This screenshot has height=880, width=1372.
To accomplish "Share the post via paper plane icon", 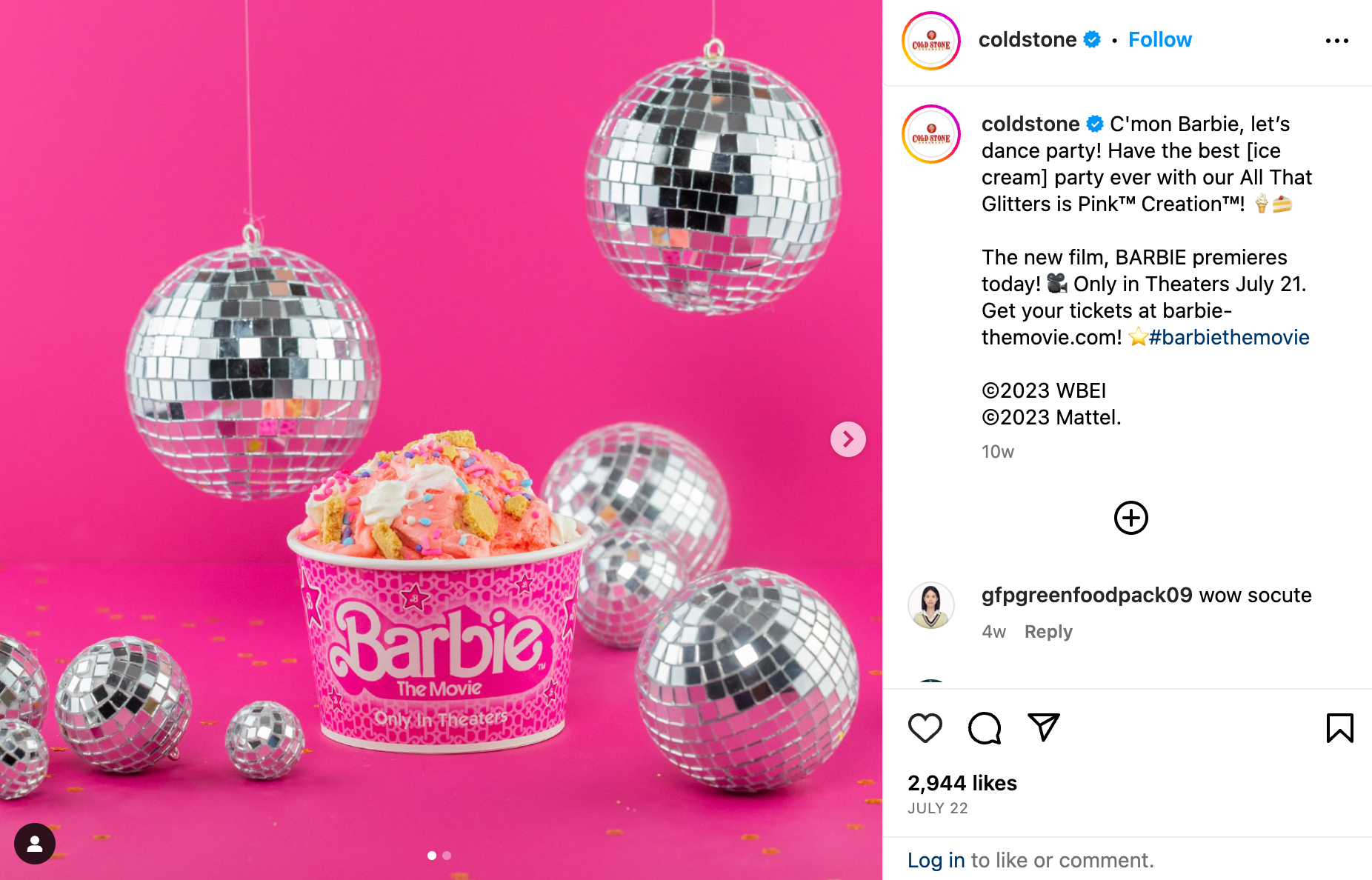I will [1044, 727].
